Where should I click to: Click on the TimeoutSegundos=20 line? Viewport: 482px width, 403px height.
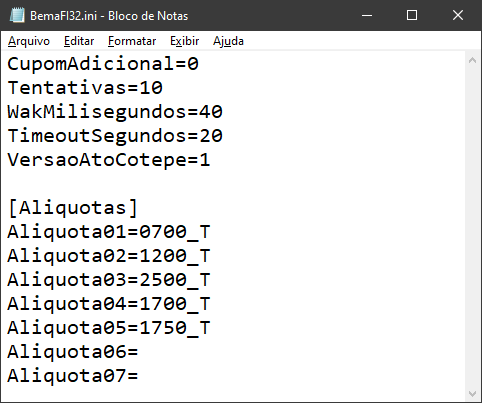point(115,136)
